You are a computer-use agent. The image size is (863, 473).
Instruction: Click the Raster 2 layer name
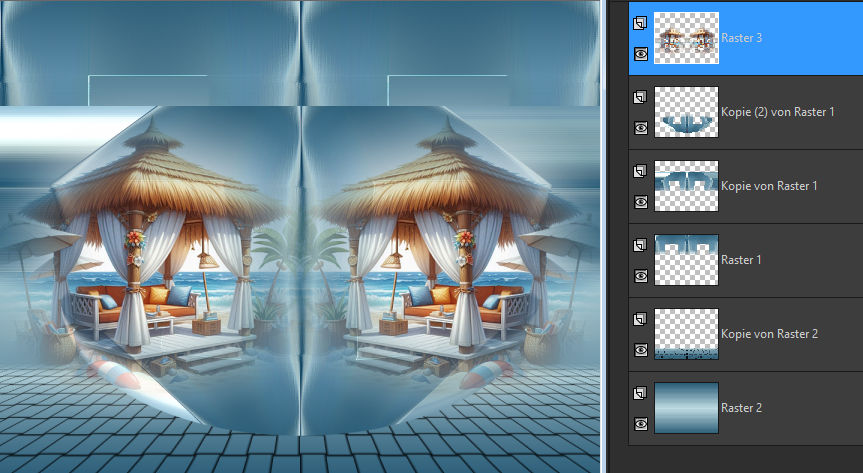742,408
